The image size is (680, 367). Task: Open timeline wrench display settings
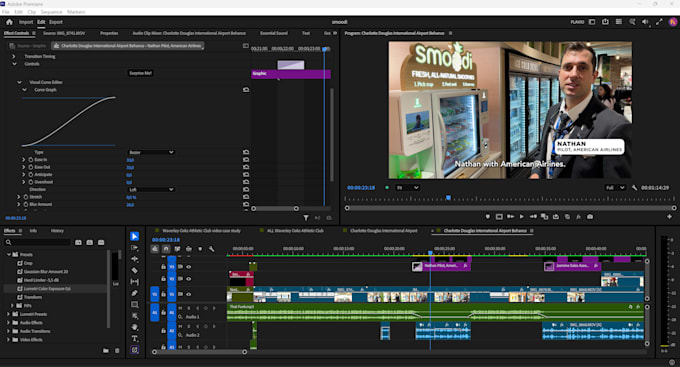[x=211, y=249]
